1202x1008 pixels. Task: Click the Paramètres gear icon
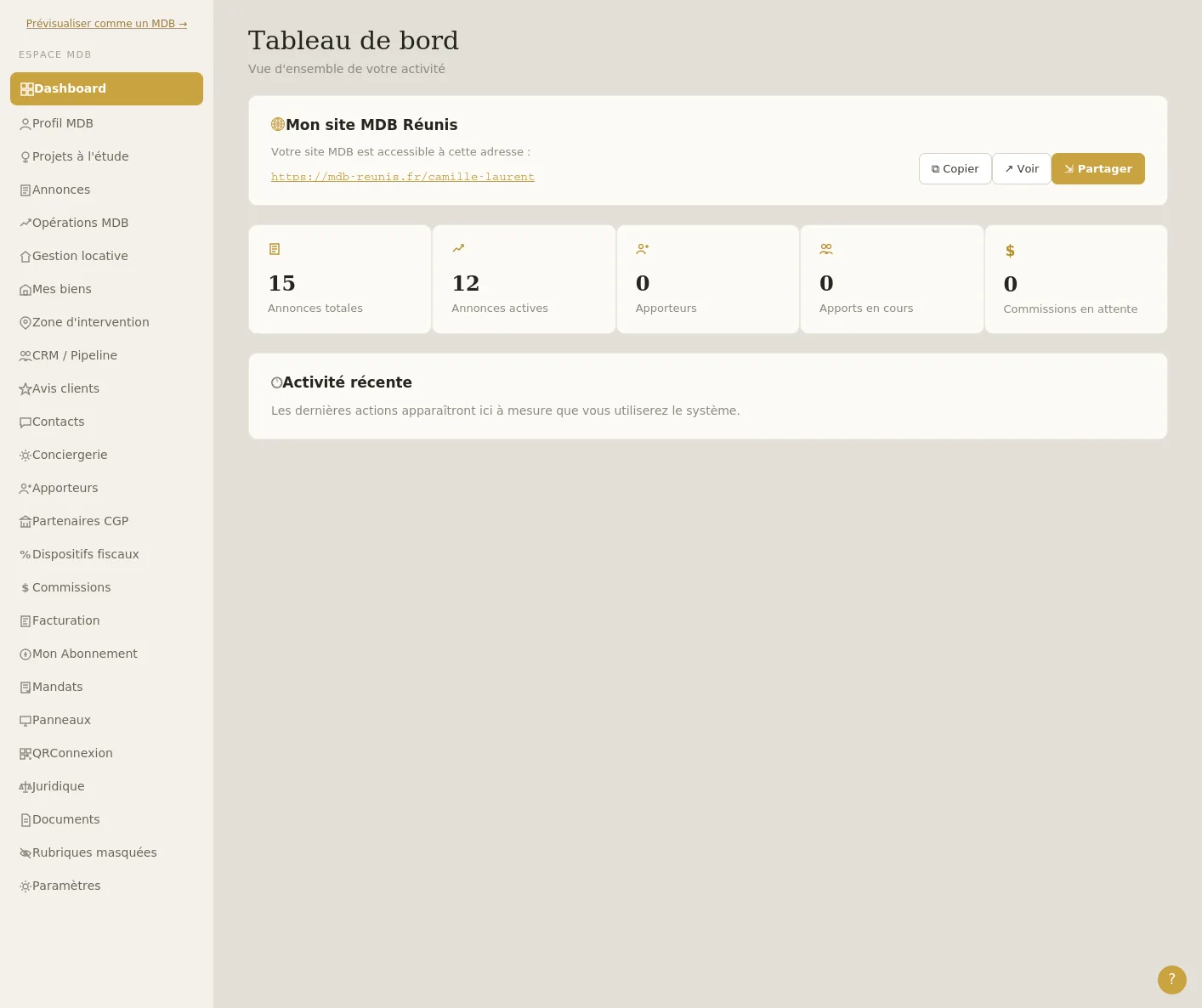click(x=26, y=886)
